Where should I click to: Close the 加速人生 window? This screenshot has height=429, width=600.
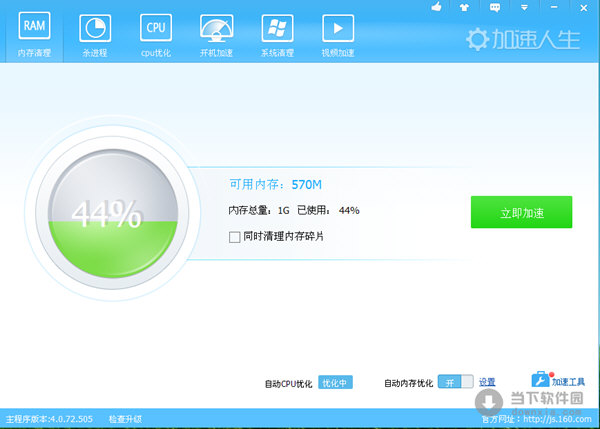pyautogui.click(x=584, y=8)
